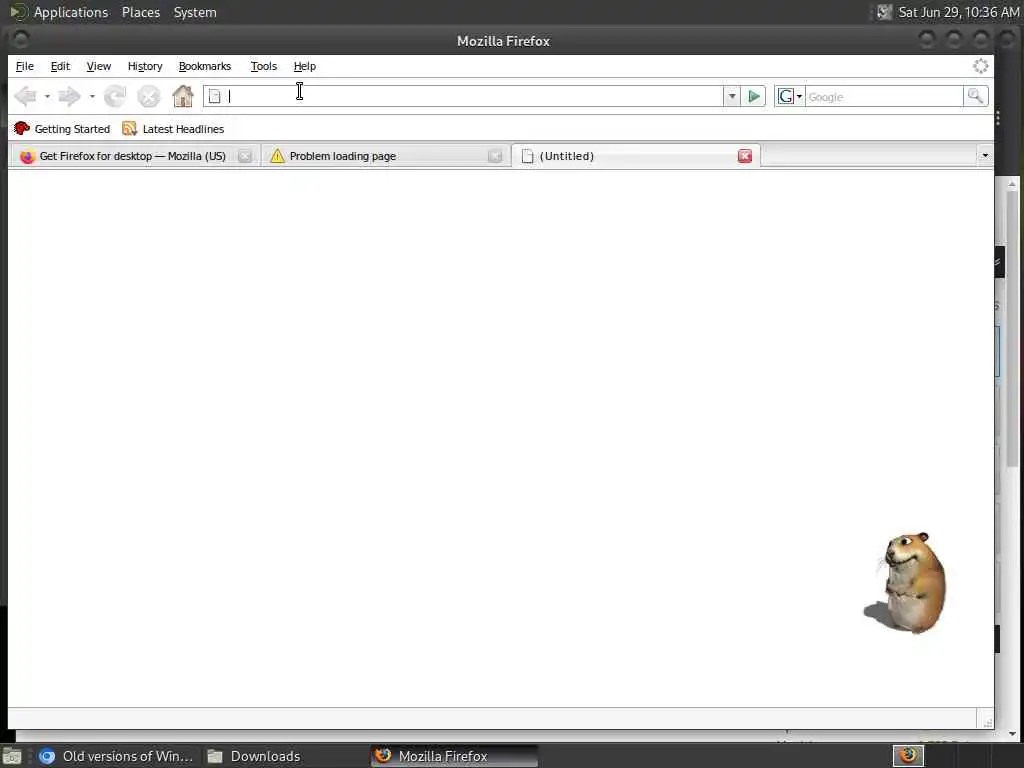The height and width of the screenshot is (768, 1024).
Task: Open the Edit menu
Action: [60, 66]
